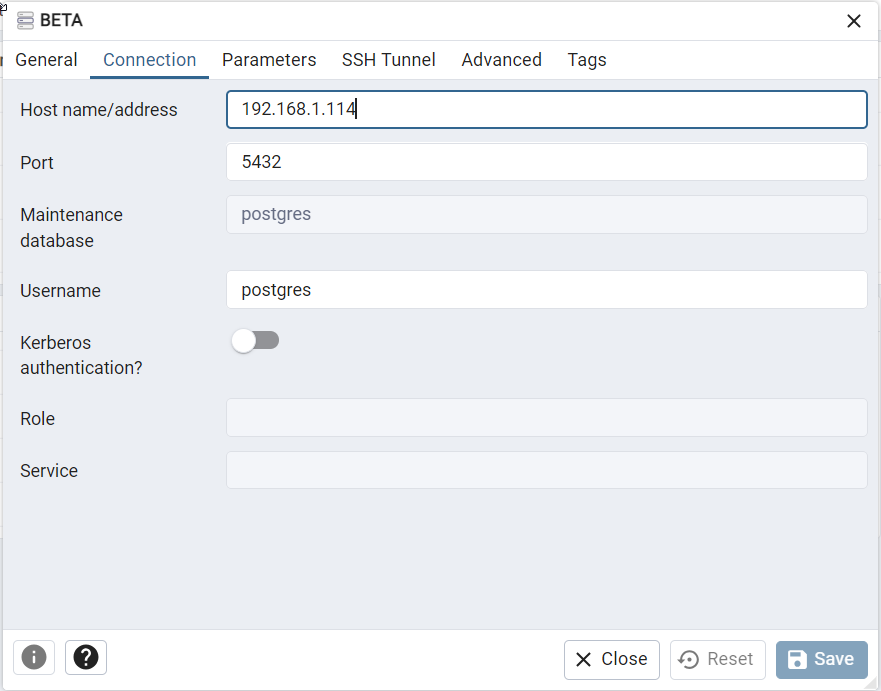Click the Maintenance database field

(x=546, y=214)
